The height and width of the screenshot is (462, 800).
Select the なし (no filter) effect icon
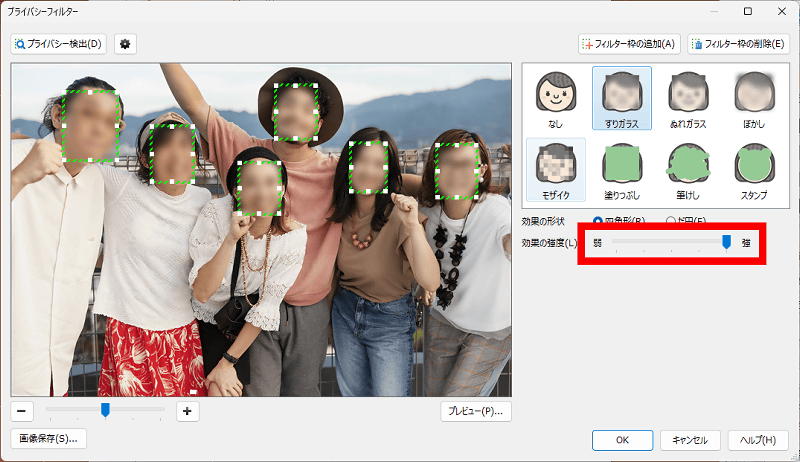pyautogui.click(x=555, y=99)
